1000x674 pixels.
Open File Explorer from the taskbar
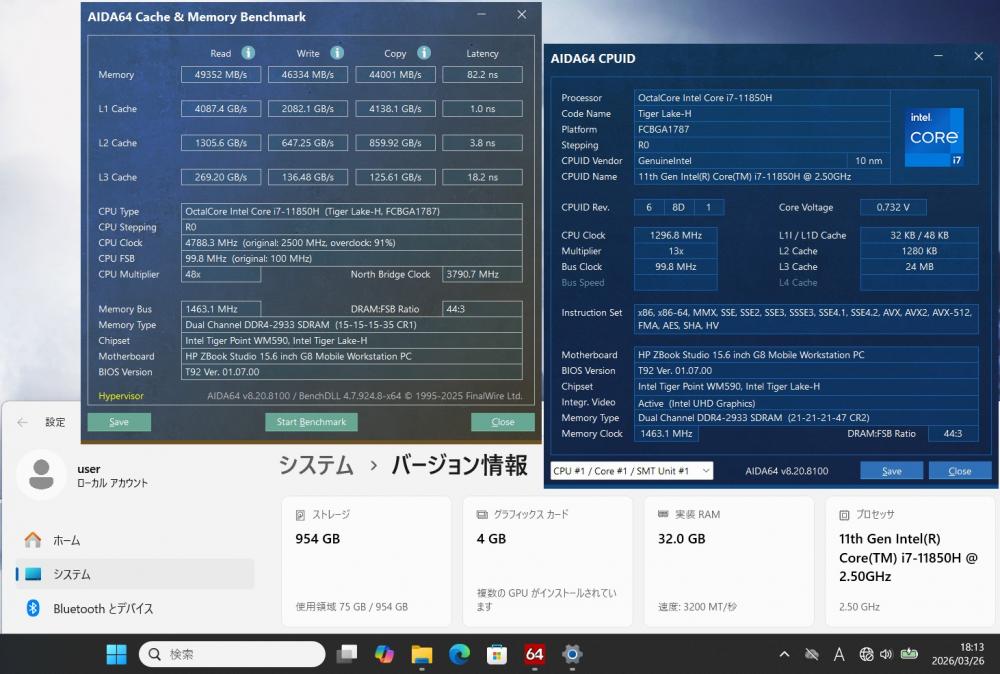422,654
